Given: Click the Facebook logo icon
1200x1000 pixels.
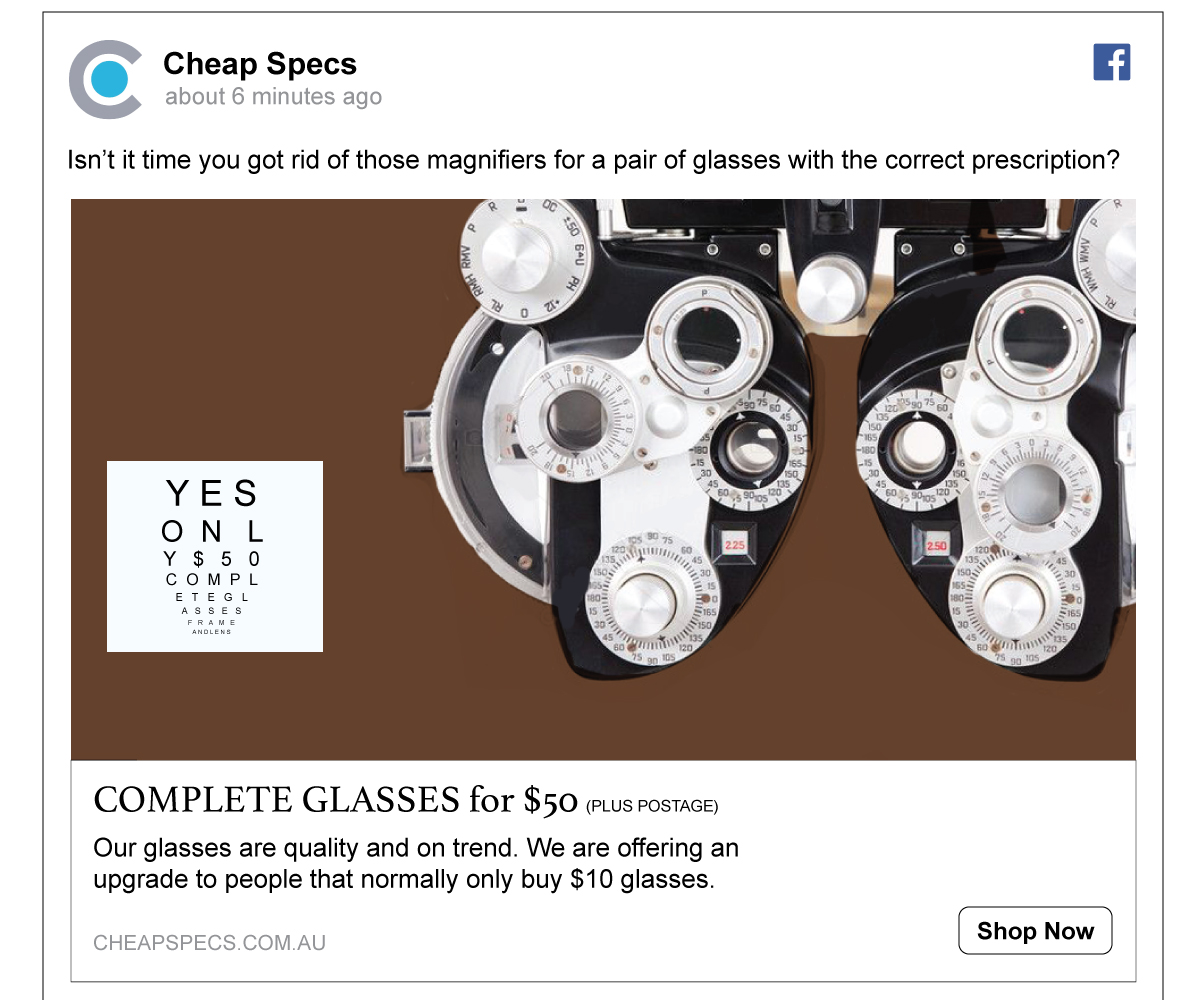Looking at the screenshot, I should click(x=1111, y=62).
